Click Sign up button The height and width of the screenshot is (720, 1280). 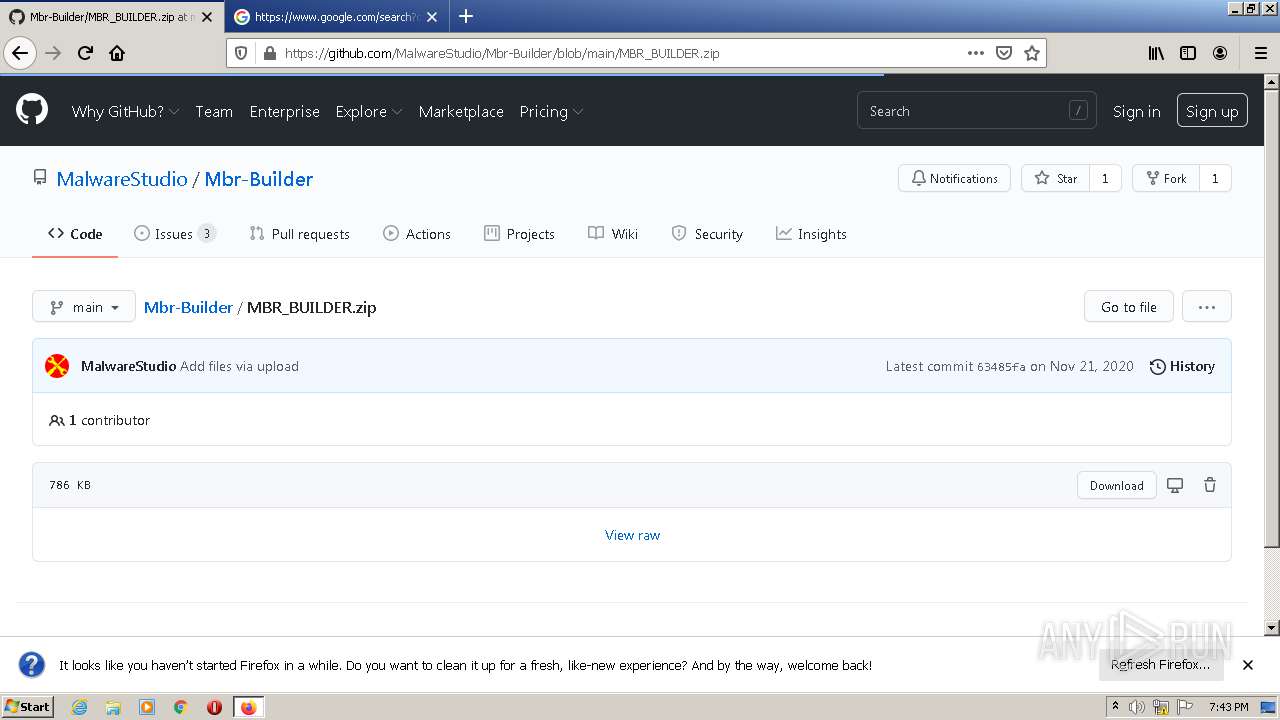coord(1212,111)
